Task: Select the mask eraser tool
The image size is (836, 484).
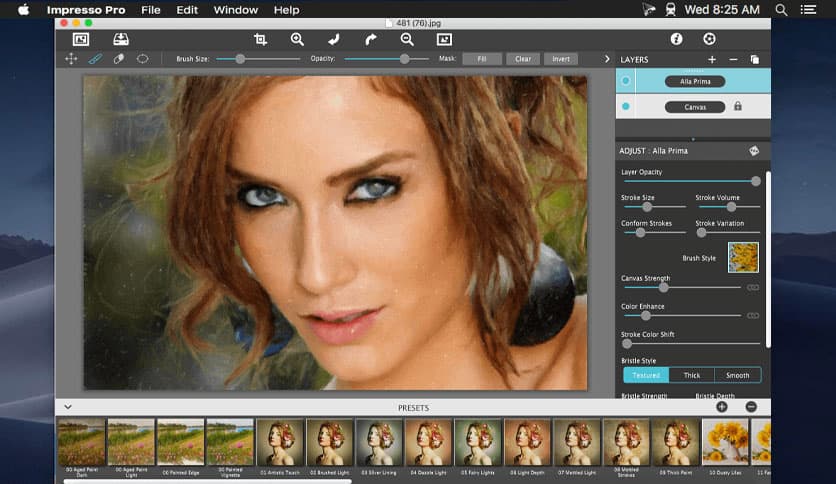Action: [x=119, y=59]
